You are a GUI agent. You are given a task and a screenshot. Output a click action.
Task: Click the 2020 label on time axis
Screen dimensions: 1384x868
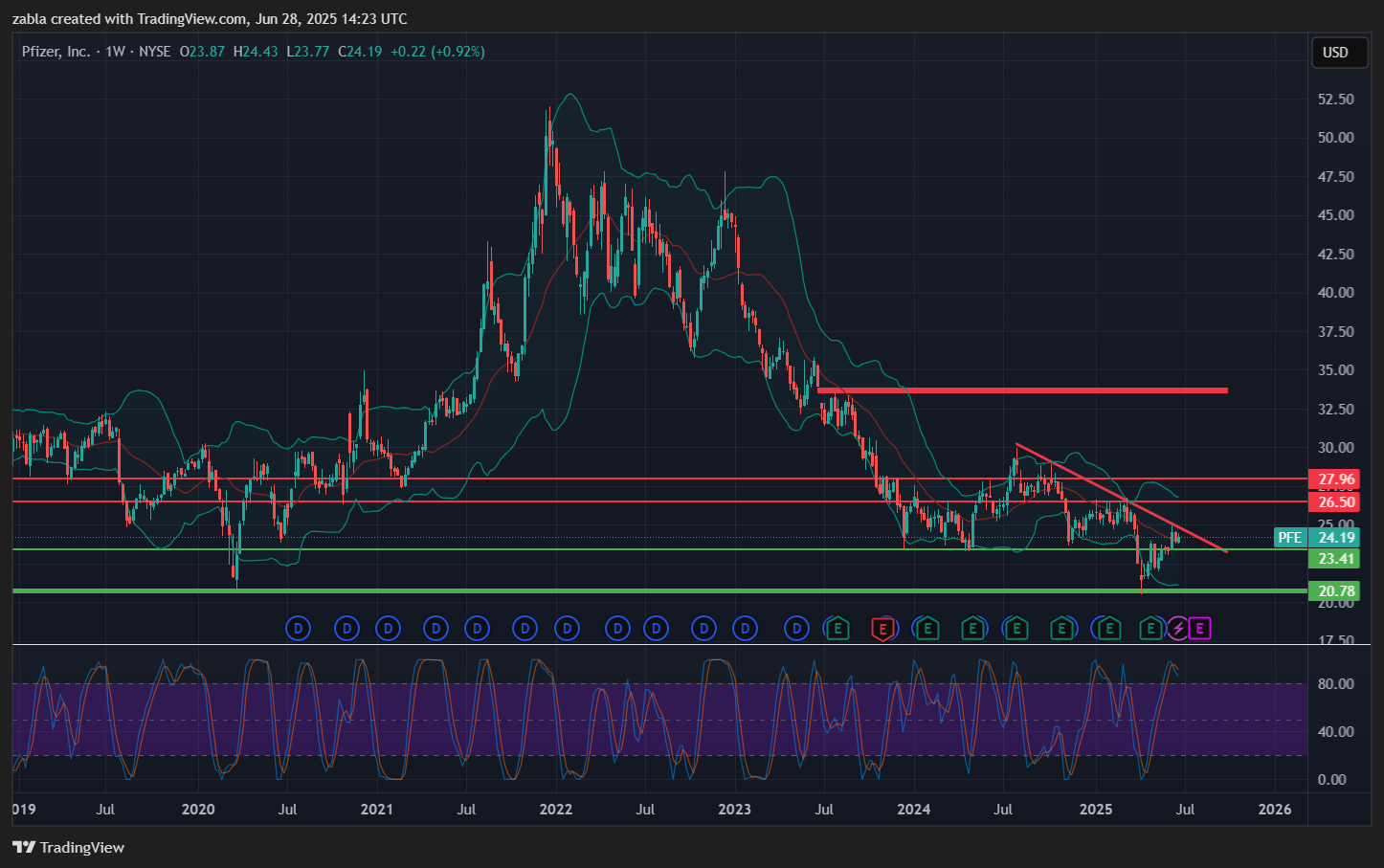(198, 810)
